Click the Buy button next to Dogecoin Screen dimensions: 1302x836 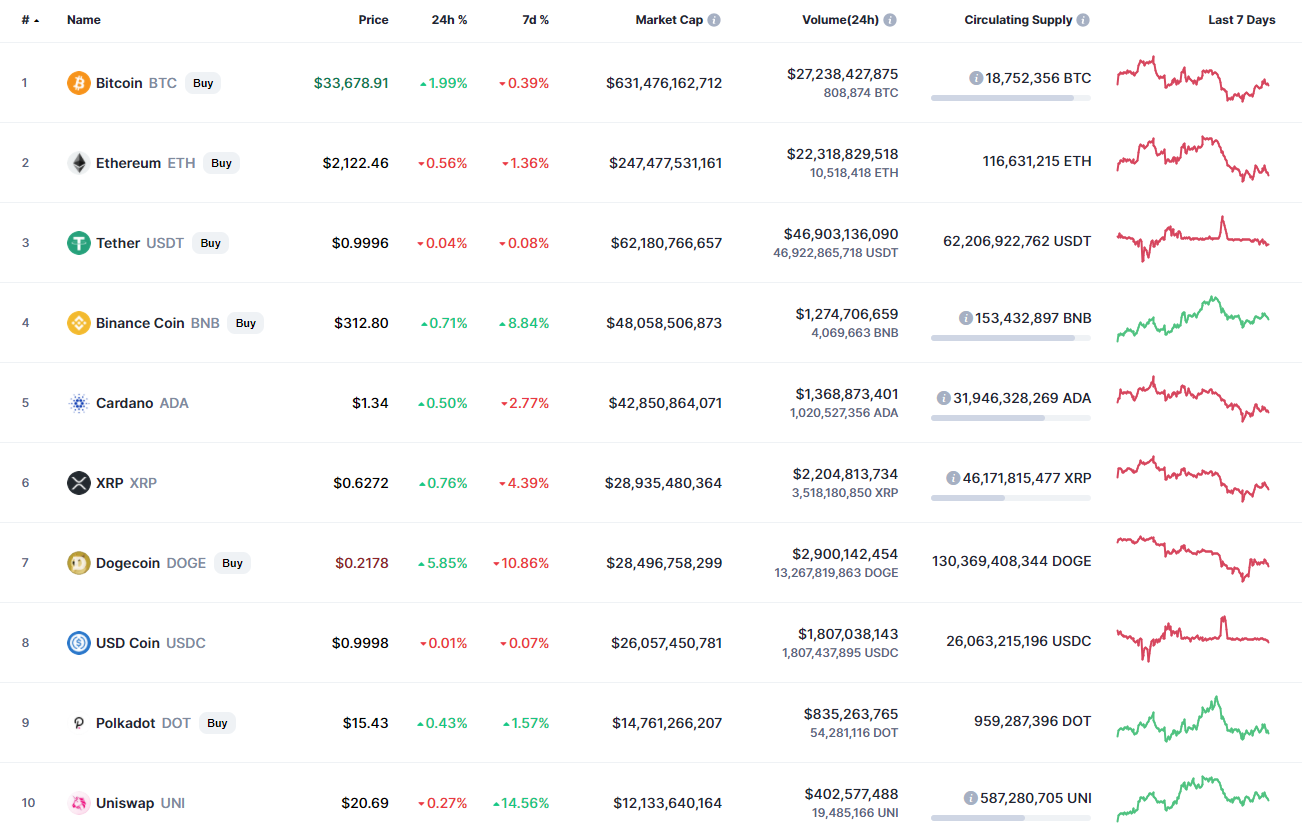point(232,563)
